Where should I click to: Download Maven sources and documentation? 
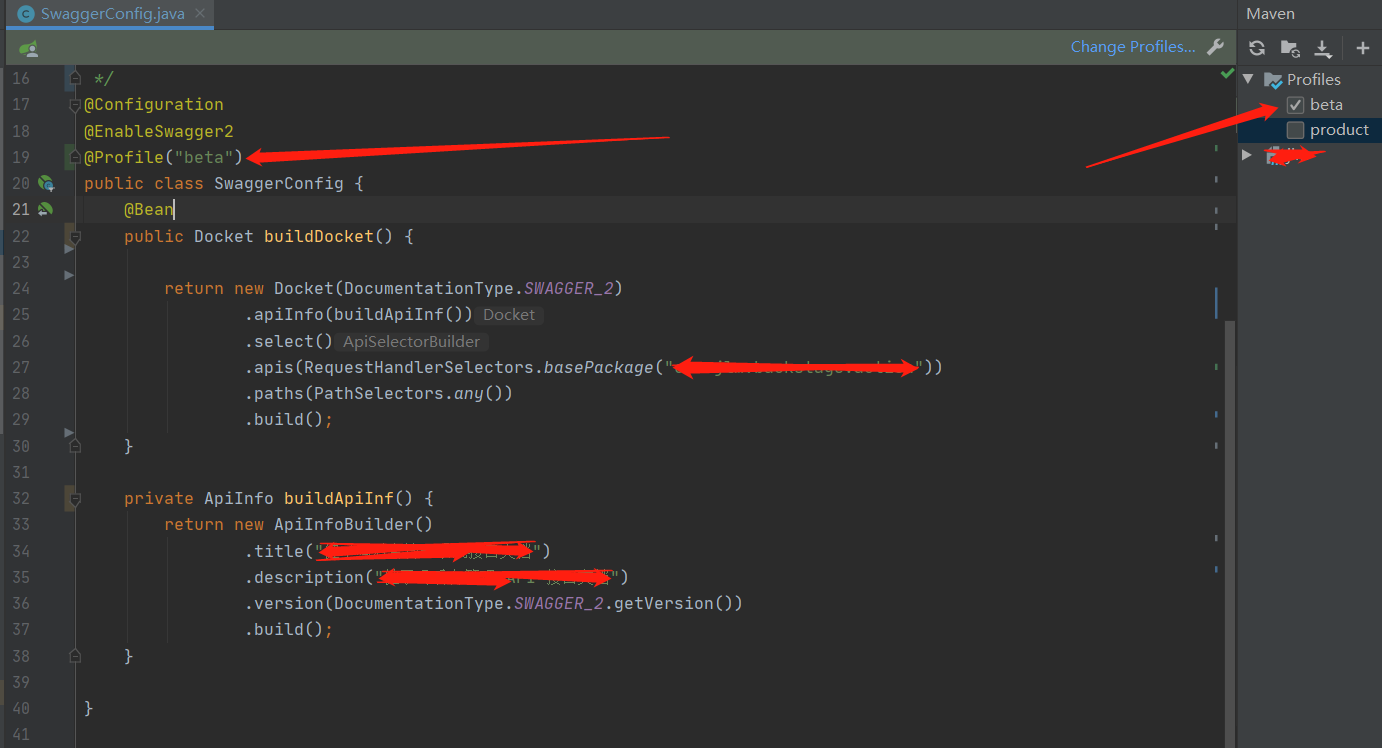[x=1323, y=48]
